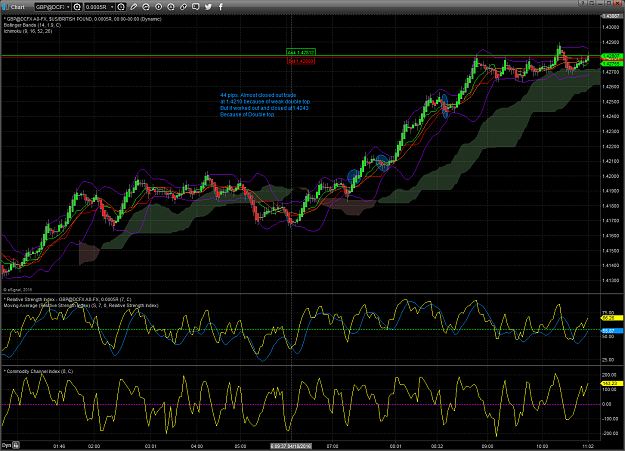Screen dimensions: 625x451
Task: Click the blue RSI moving average value marker
Action: click(x=611, y=331)
